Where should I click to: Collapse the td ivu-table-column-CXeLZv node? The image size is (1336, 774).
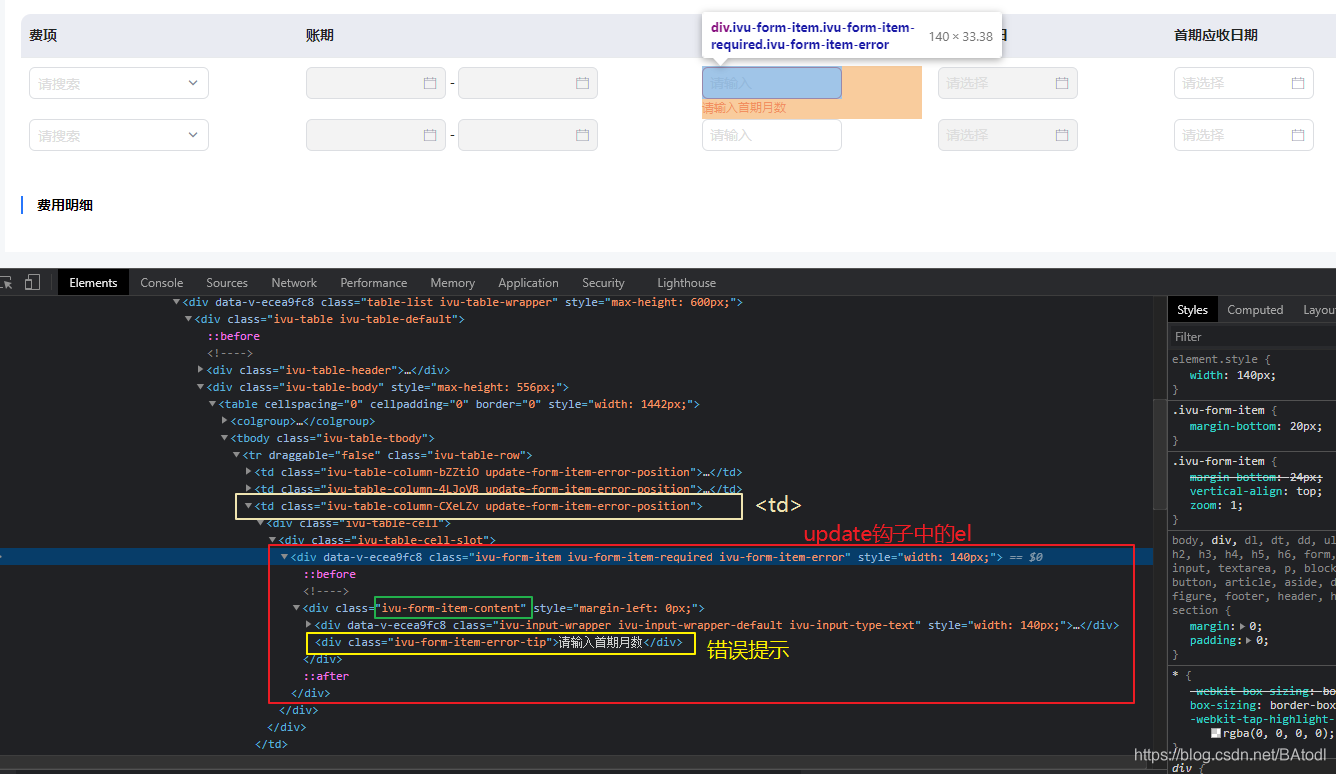pyautogui.click(x=249, y=506)
